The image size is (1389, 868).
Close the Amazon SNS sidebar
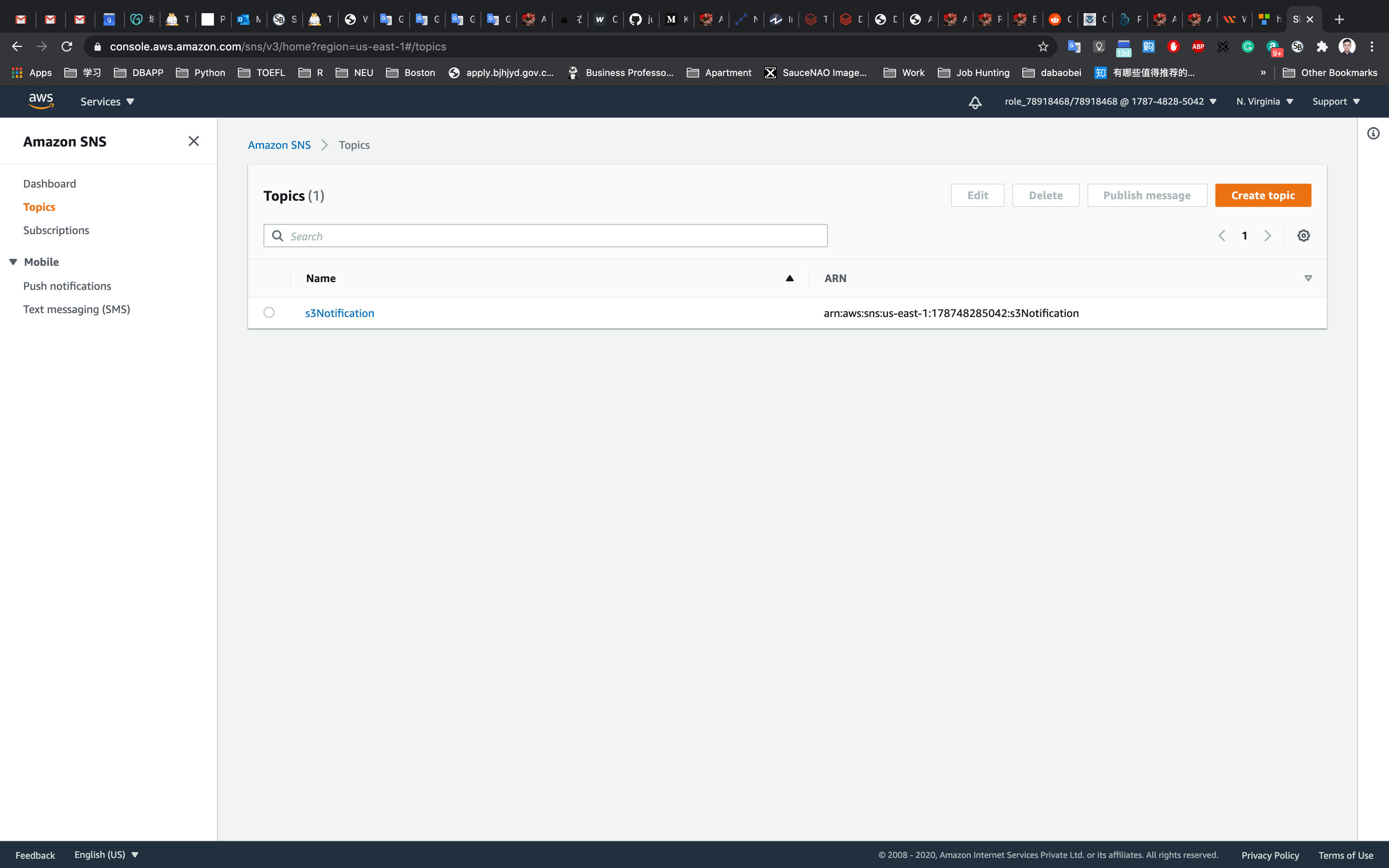coord(193,141)
